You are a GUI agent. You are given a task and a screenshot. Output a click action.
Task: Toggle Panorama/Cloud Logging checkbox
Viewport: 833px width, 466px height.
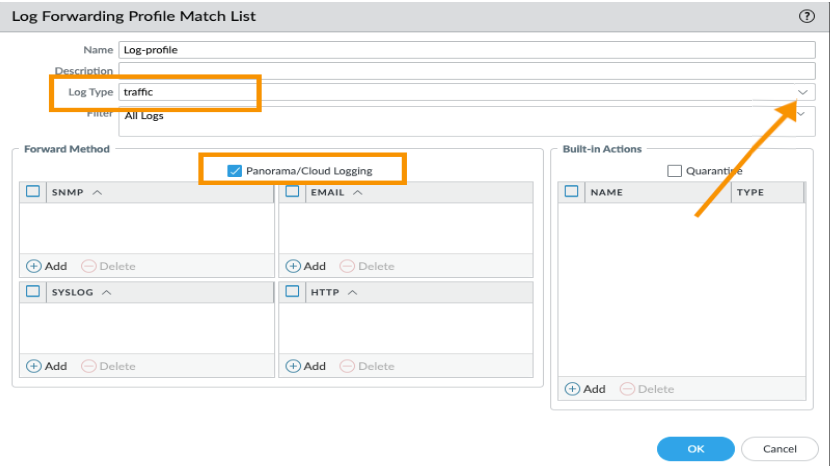click(x=235, y=171)
